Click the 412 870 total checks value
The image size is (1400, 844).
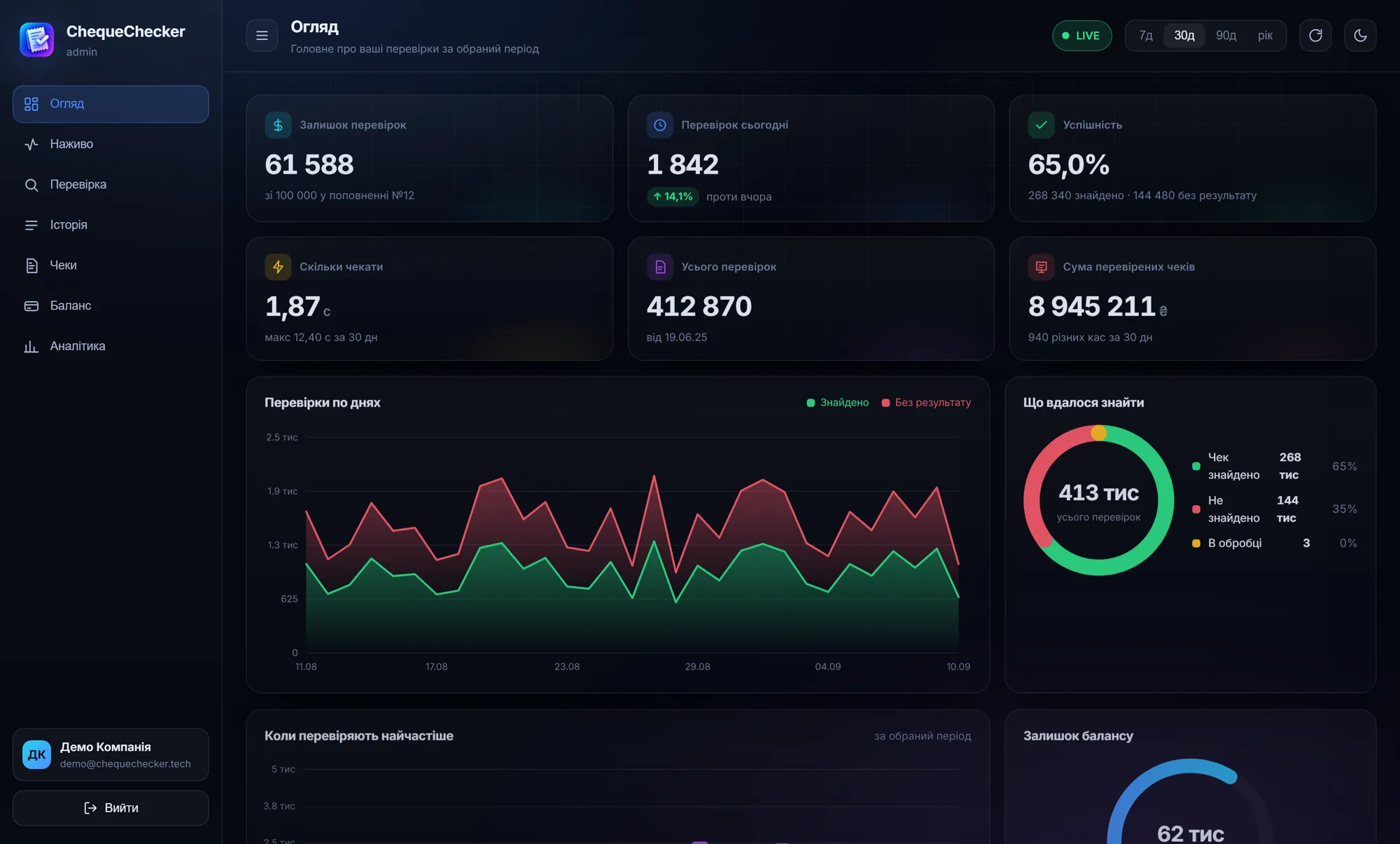pyautogui.click(x=699, y=307)
